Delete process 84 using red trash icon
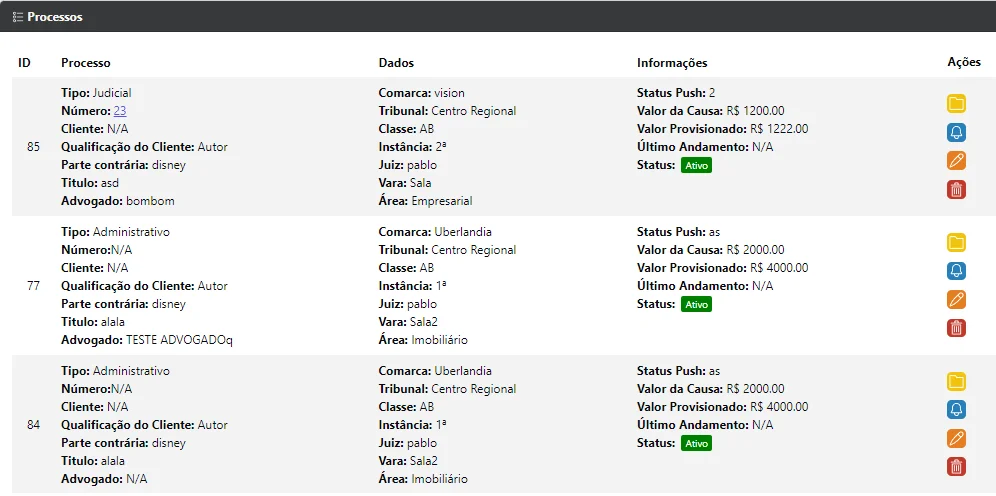 tap(956, 466)
